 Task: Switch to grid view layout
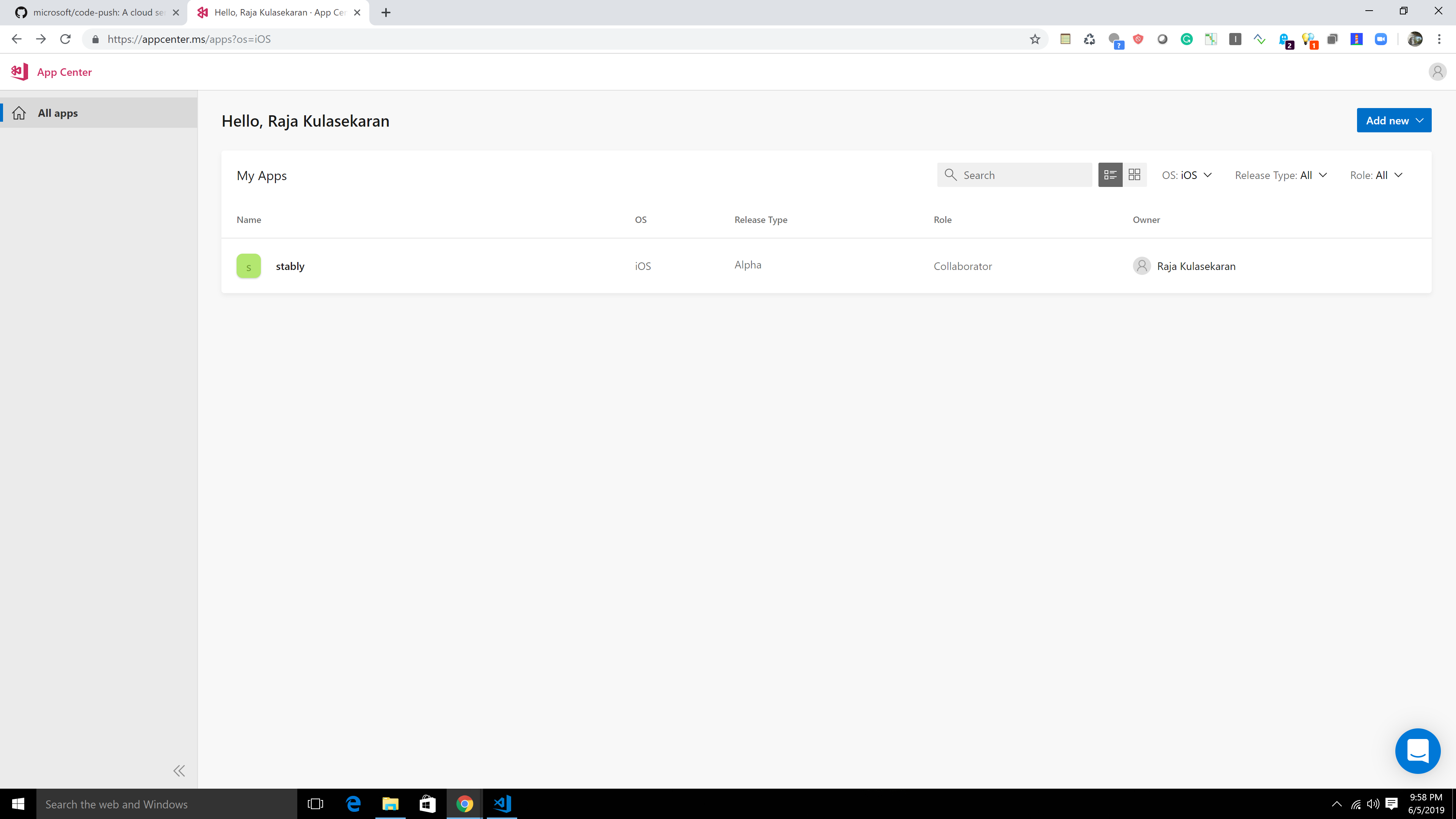[1134, 175]
